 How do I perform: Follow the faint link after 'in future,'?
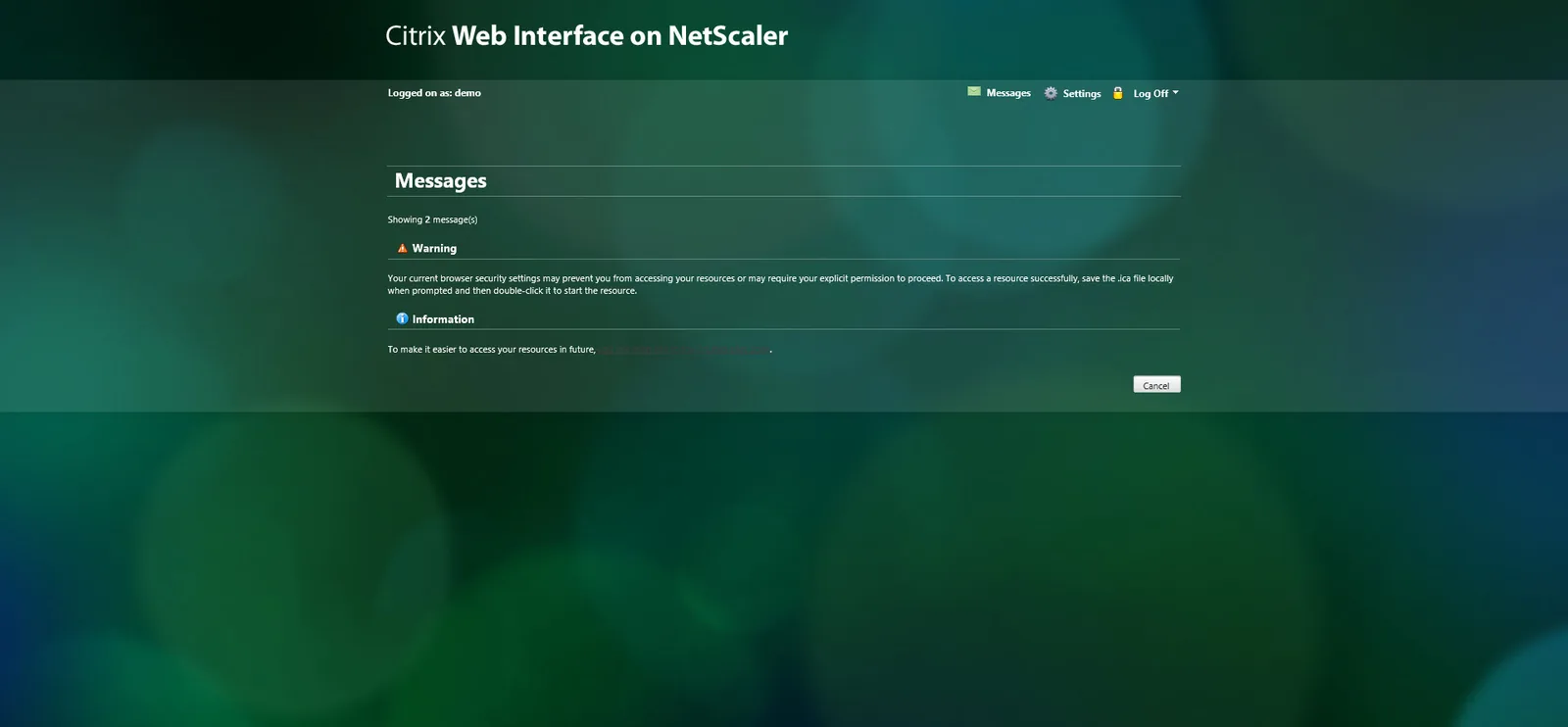pos(684,350)
